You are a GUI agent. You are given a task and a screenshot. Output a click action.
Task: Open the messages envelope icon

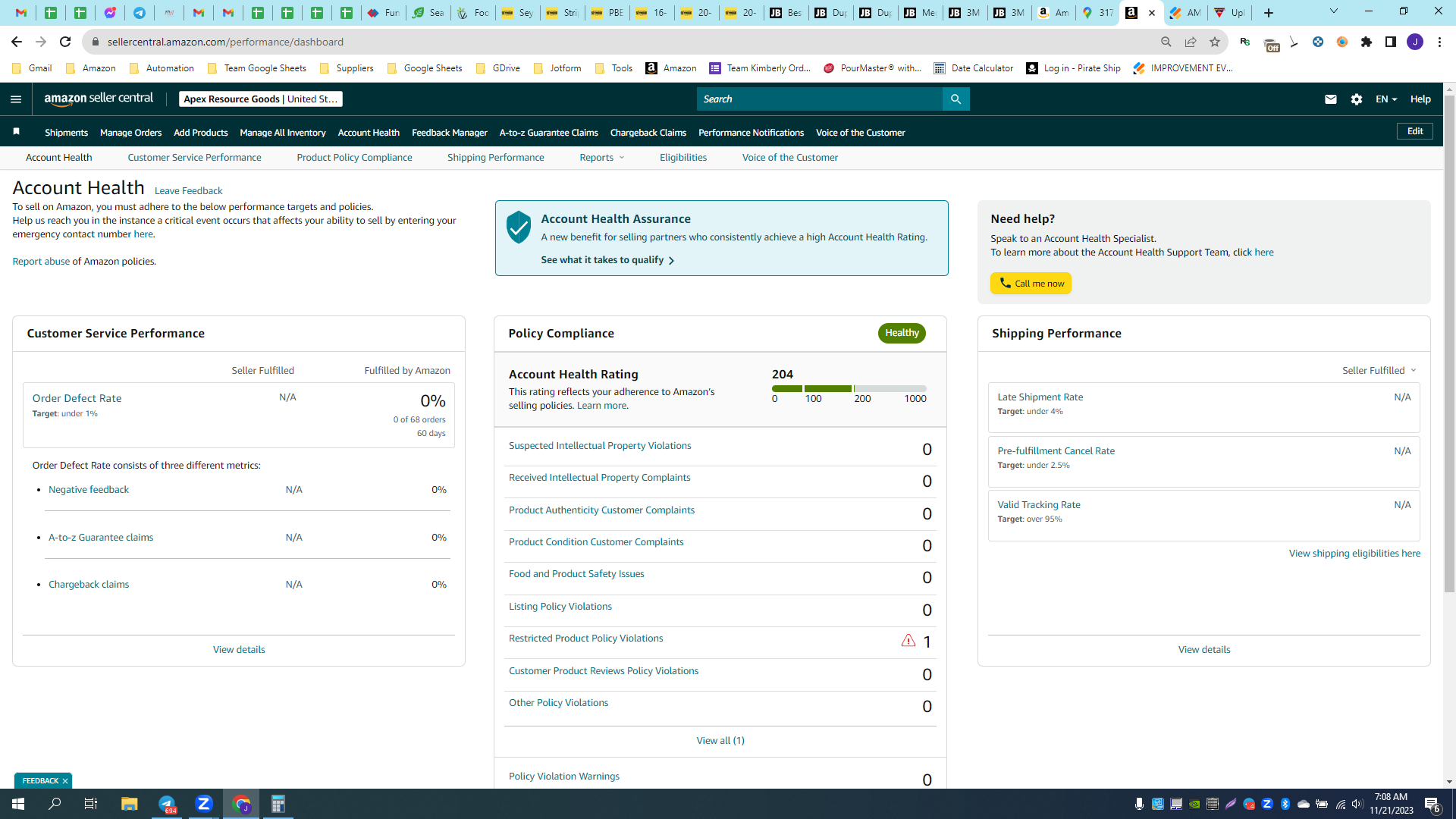click(x=1330, y=99)
